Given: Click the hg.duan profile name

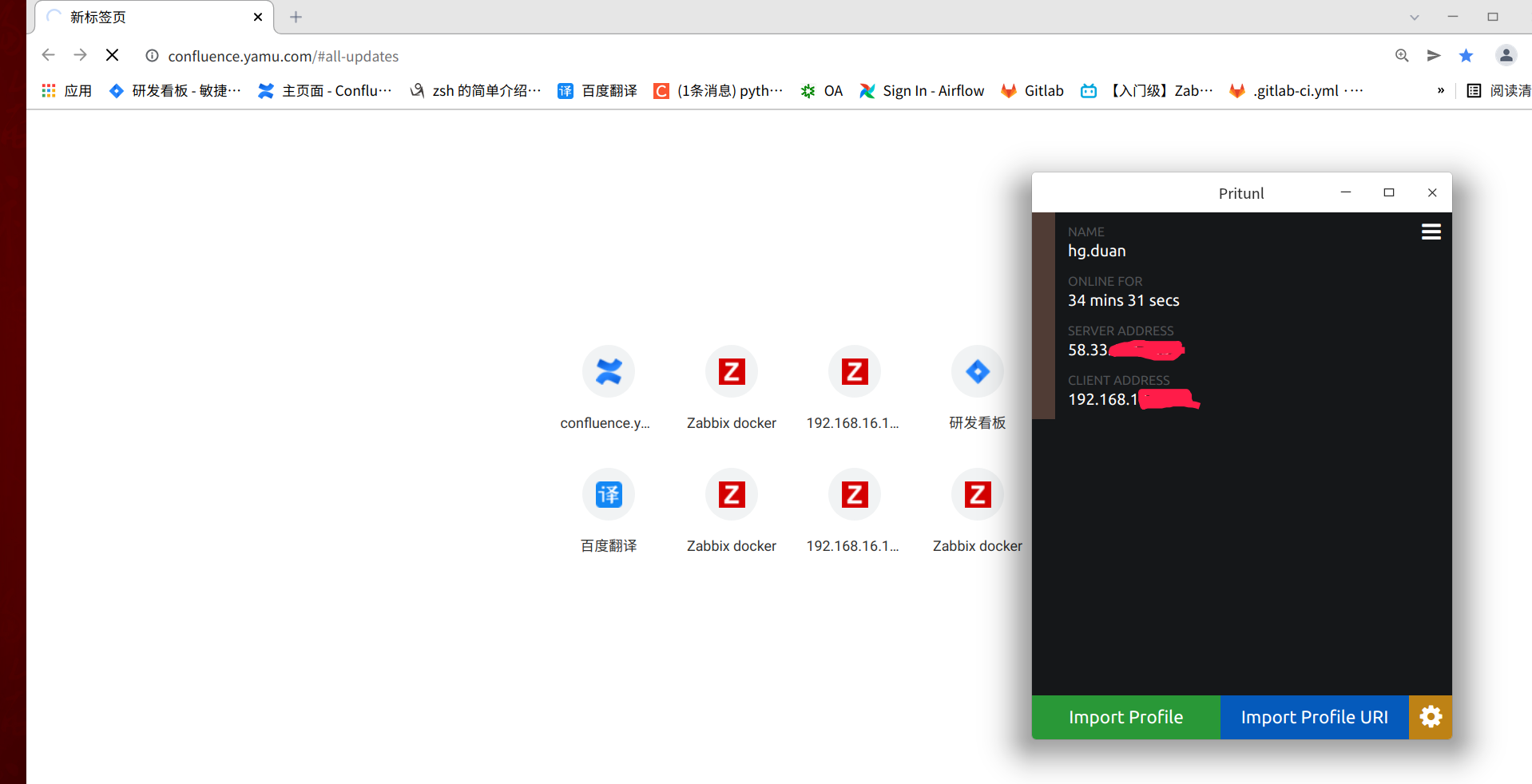Looking at the screenshot, I should coord(1097,251).
